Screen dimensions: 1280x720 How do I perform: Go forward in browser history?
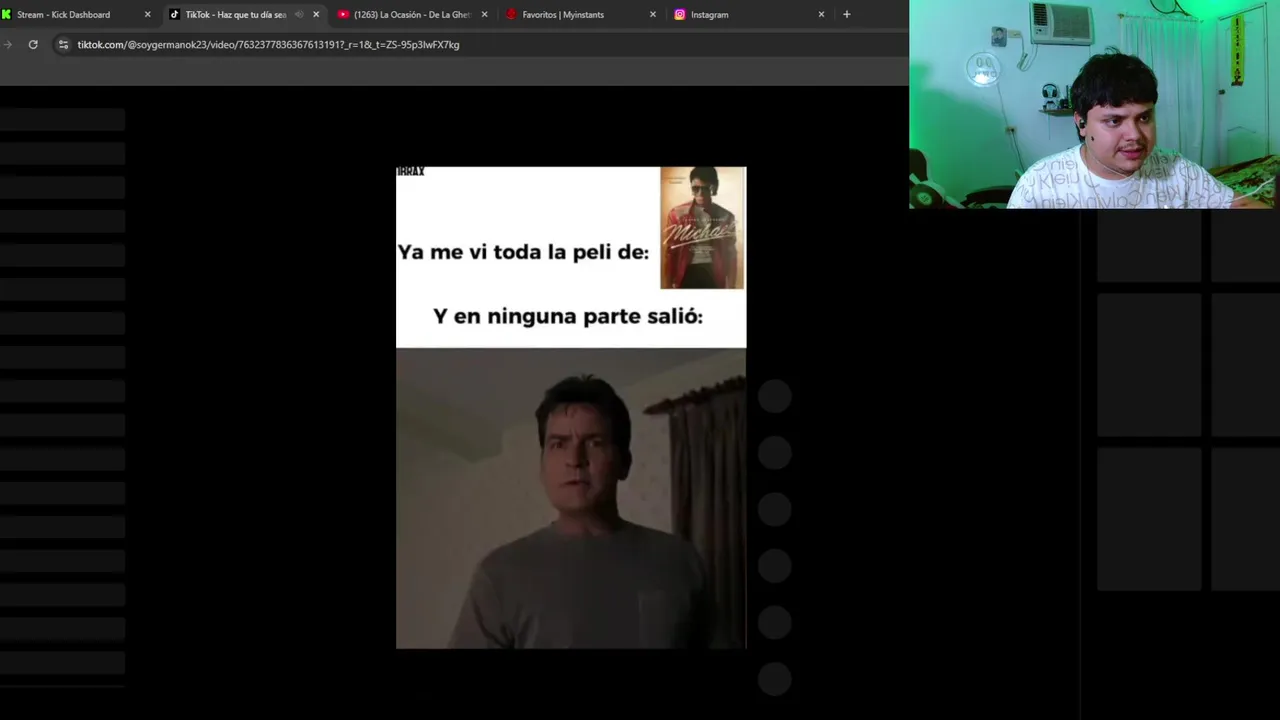(8, 45)
